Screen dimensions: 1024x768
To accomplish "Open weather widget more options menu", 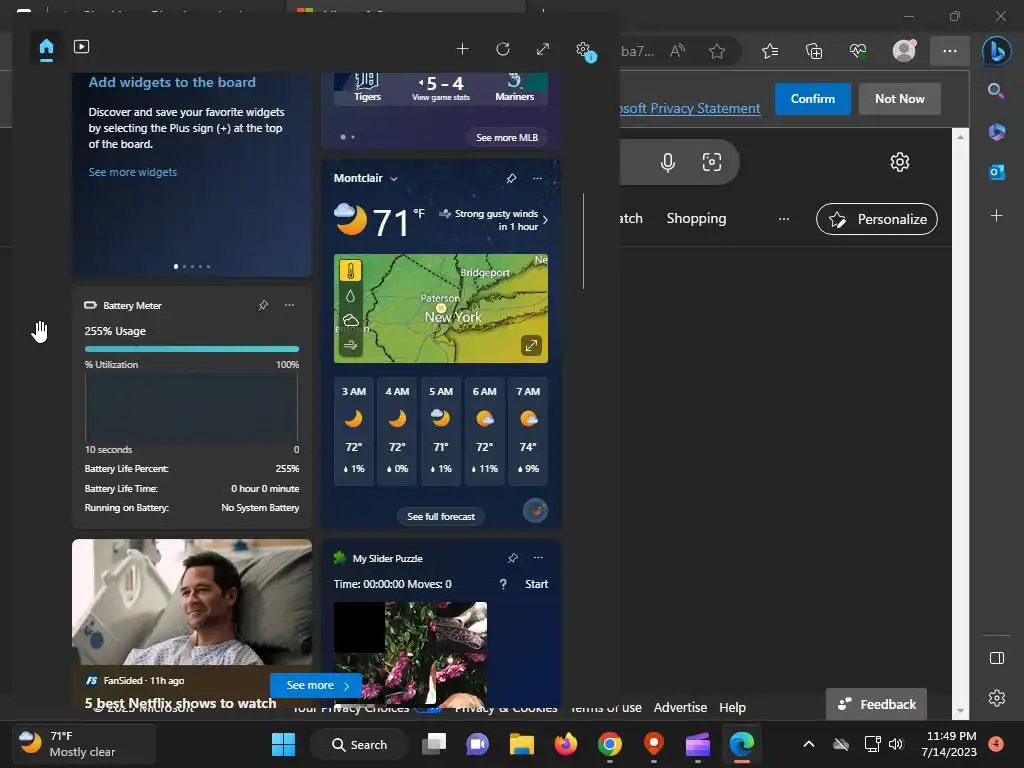I will pyautogui.click(x=537, y=178).
